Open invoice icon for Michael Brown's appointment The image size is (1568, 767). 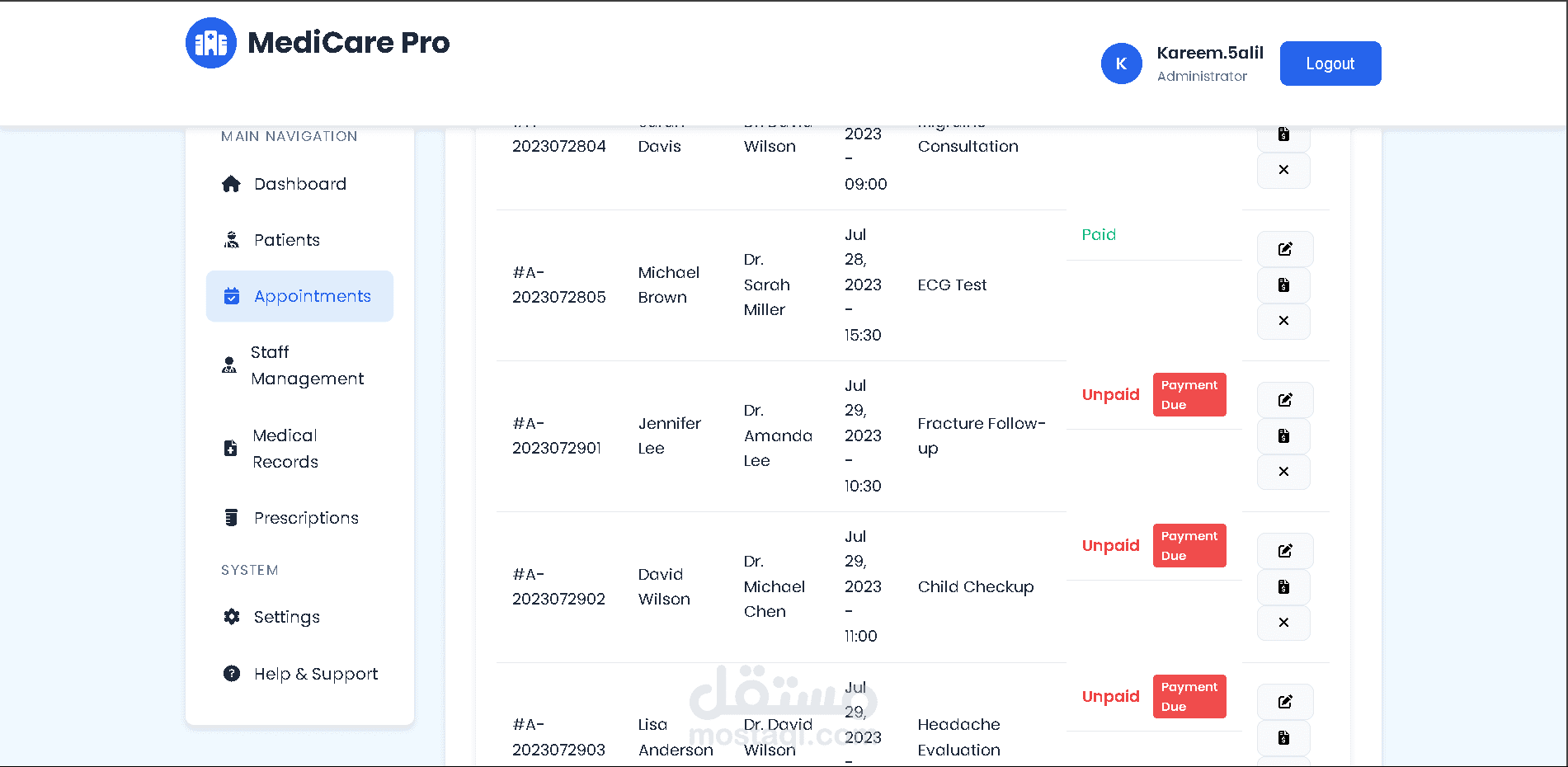[1283, 285]
